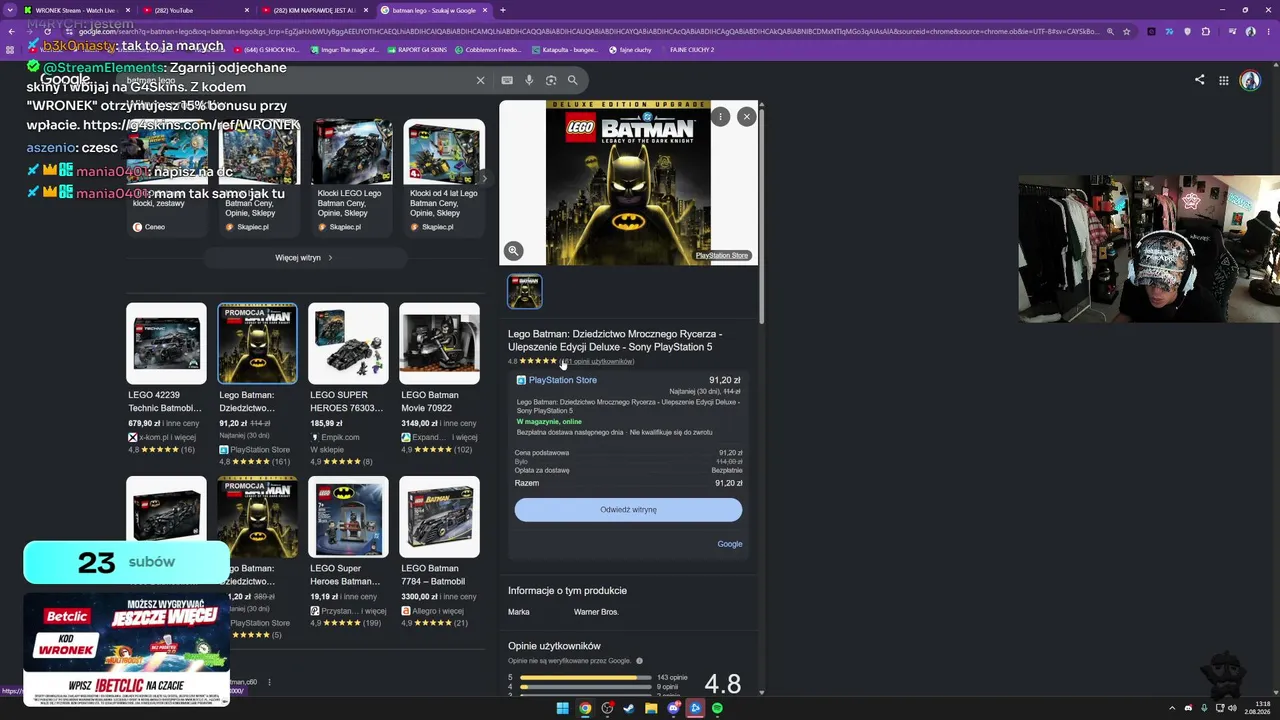This screenshot has width=1280, height=720.
Task: Open Chrome from the taskbar
Action: click(x=585, y=709)
